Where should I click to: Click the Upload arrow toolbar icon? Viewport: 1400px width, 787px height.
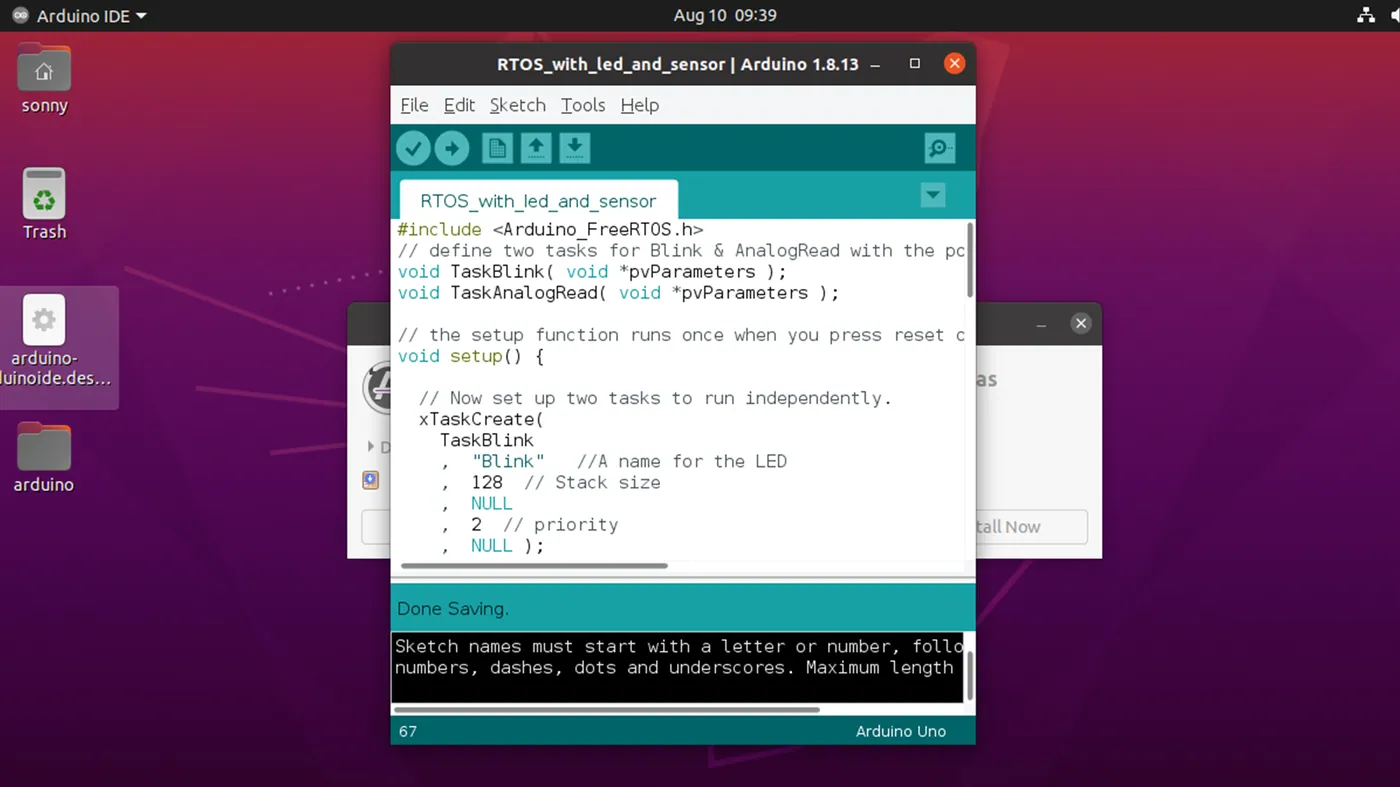click(x=452, y=148)
